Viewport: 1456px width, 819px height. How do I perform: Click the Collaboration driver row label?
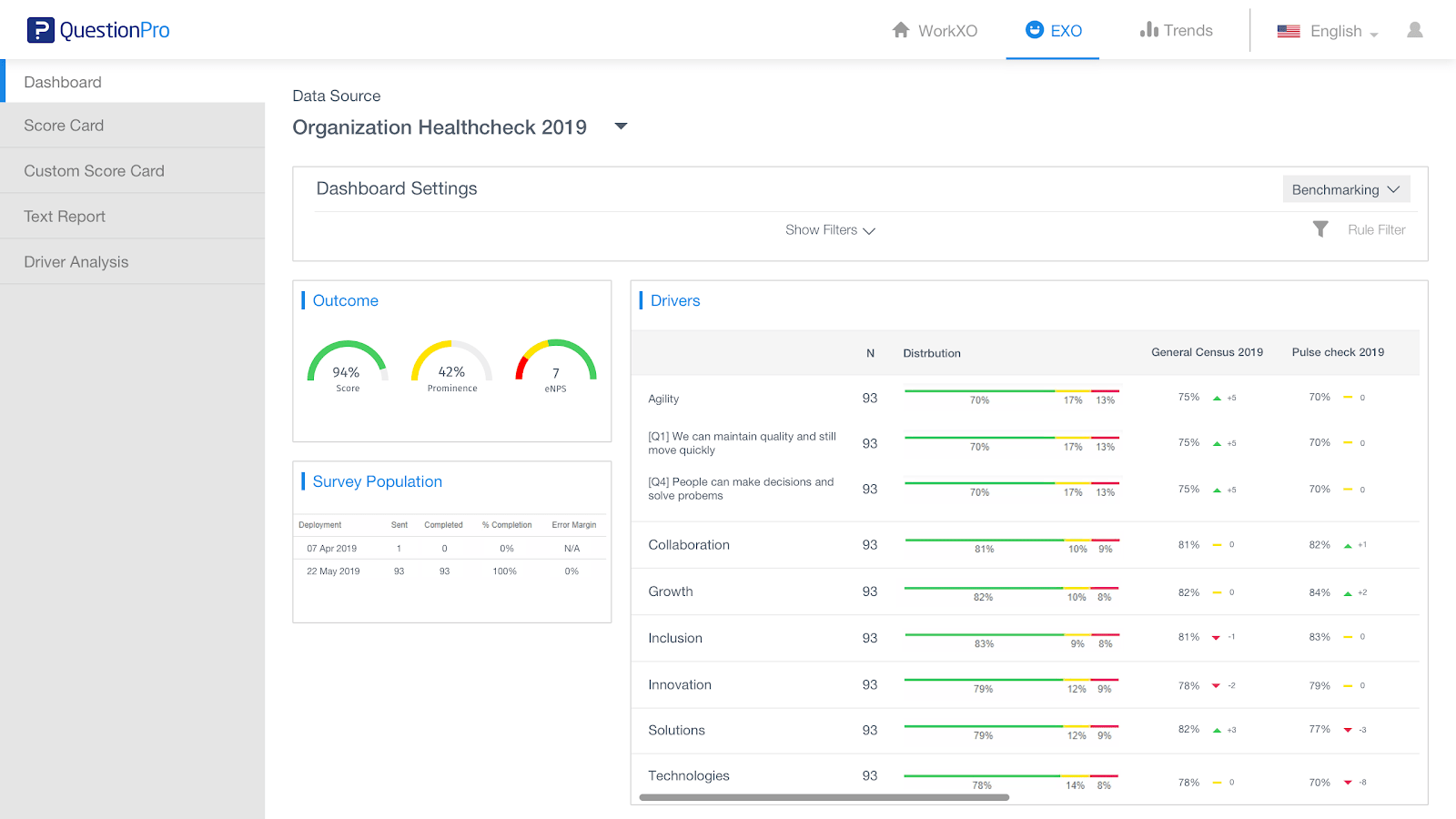[x=689, y=545]
